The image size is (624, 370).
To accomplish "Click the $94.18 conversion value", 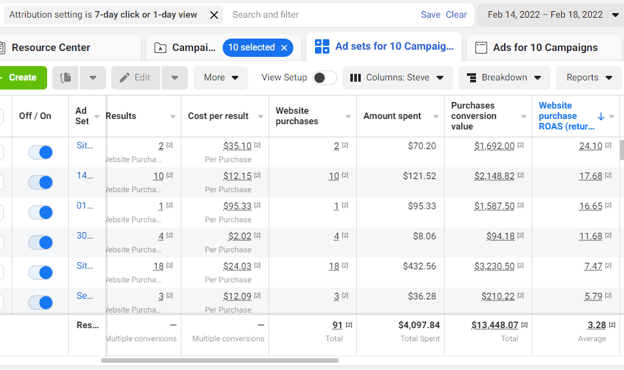I will pos(500,236).
